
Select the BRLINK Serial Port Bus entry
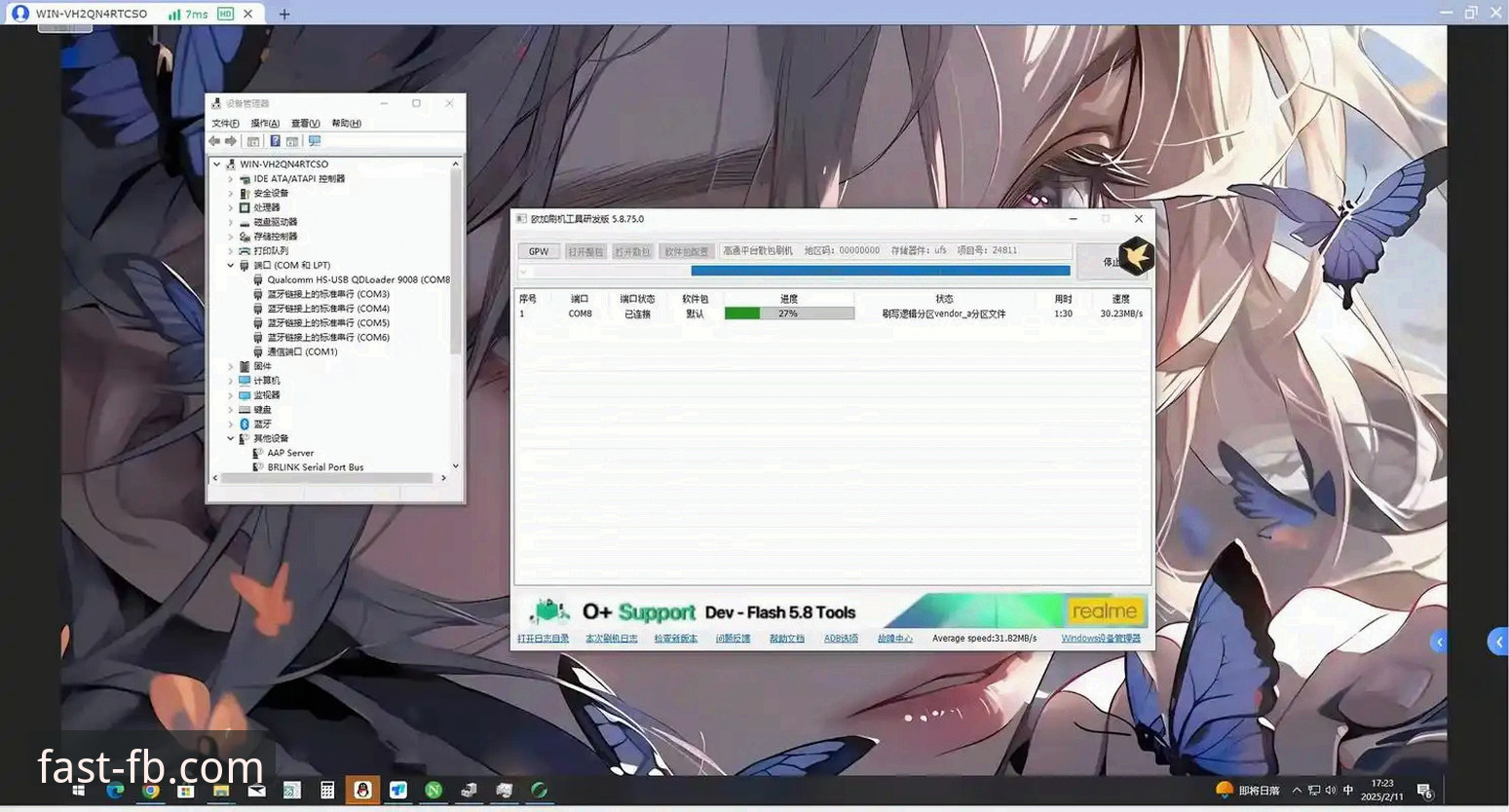click(x=316, y=467)
